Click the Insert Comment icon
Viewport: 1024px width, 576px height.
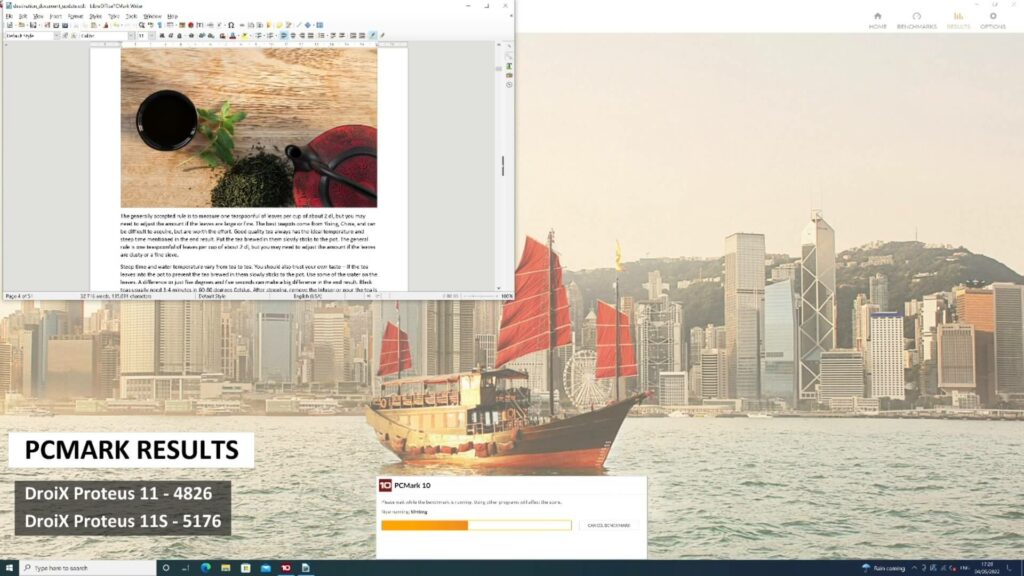click(x=280, y=25)
